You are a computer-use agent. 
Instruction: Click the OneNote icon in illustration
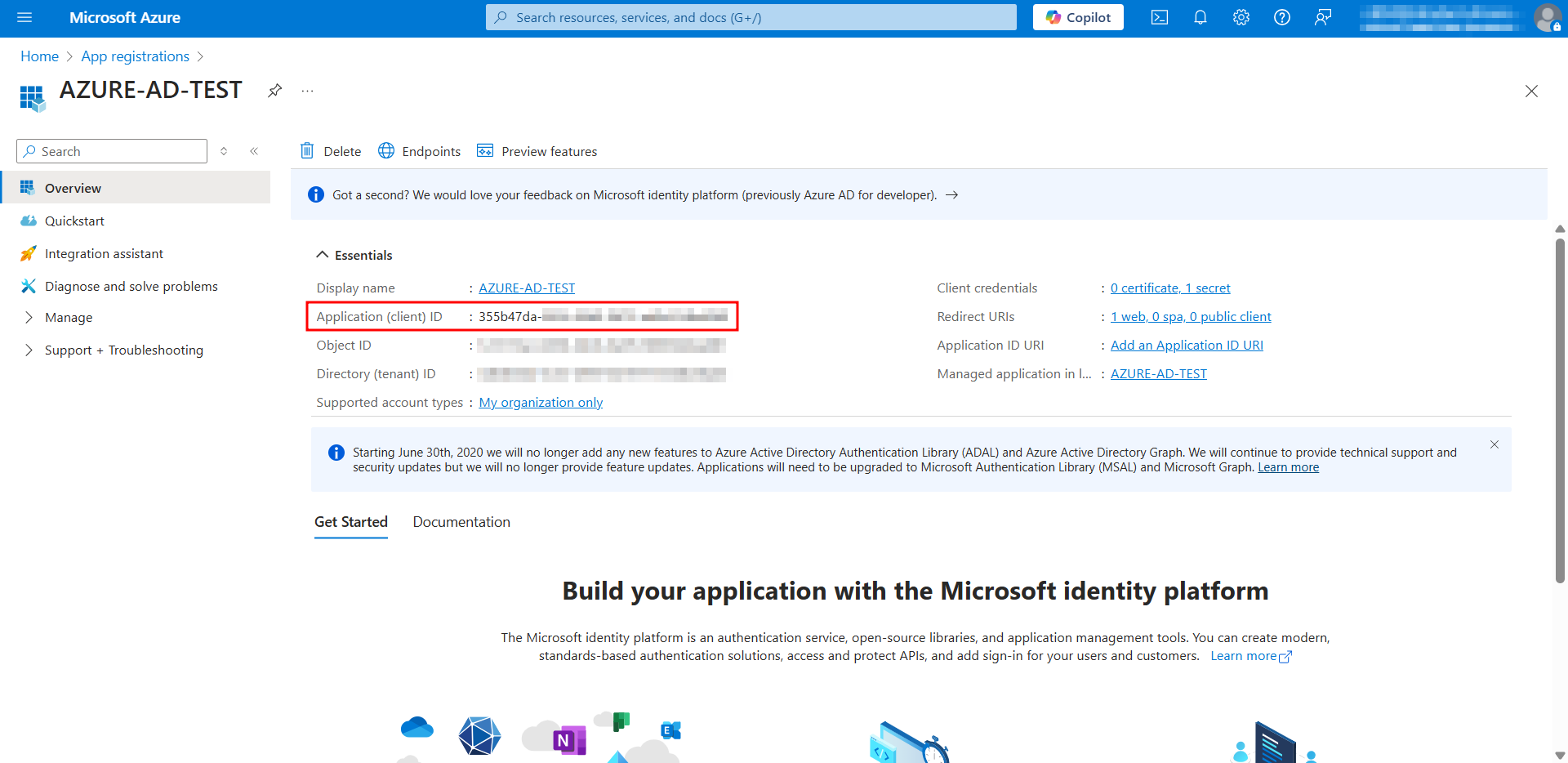(569, 739)
